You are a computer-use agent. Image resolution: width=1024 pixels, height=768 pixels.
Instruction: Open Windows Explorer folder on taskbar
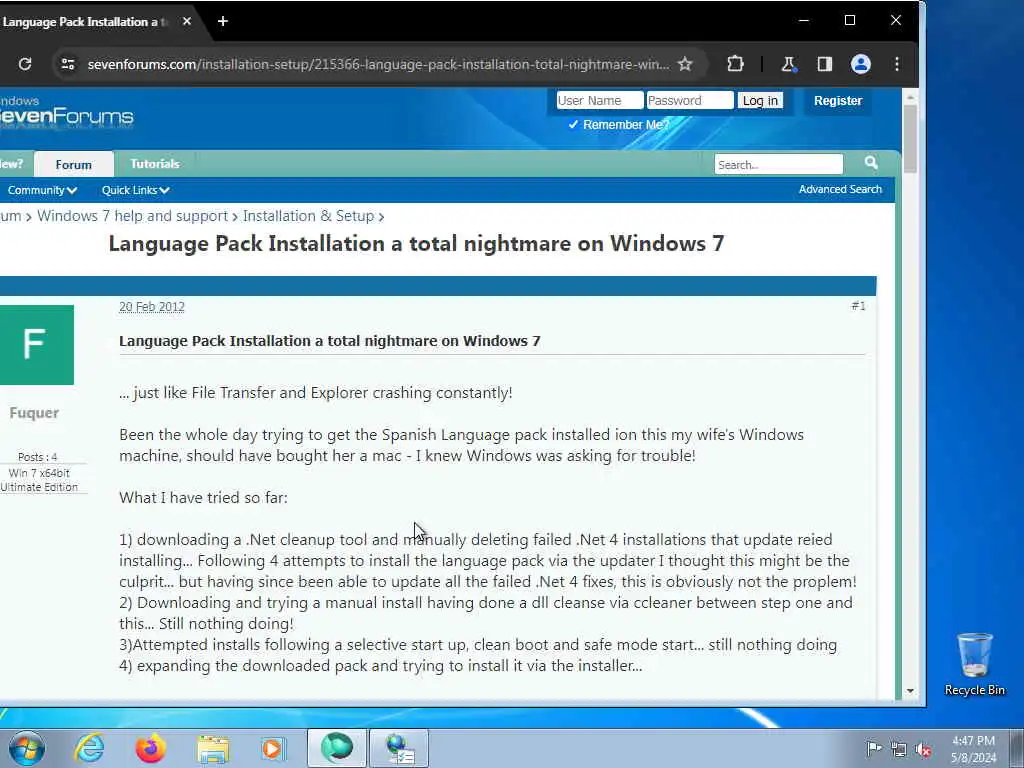pyautogui.click(x=213, y=750)
